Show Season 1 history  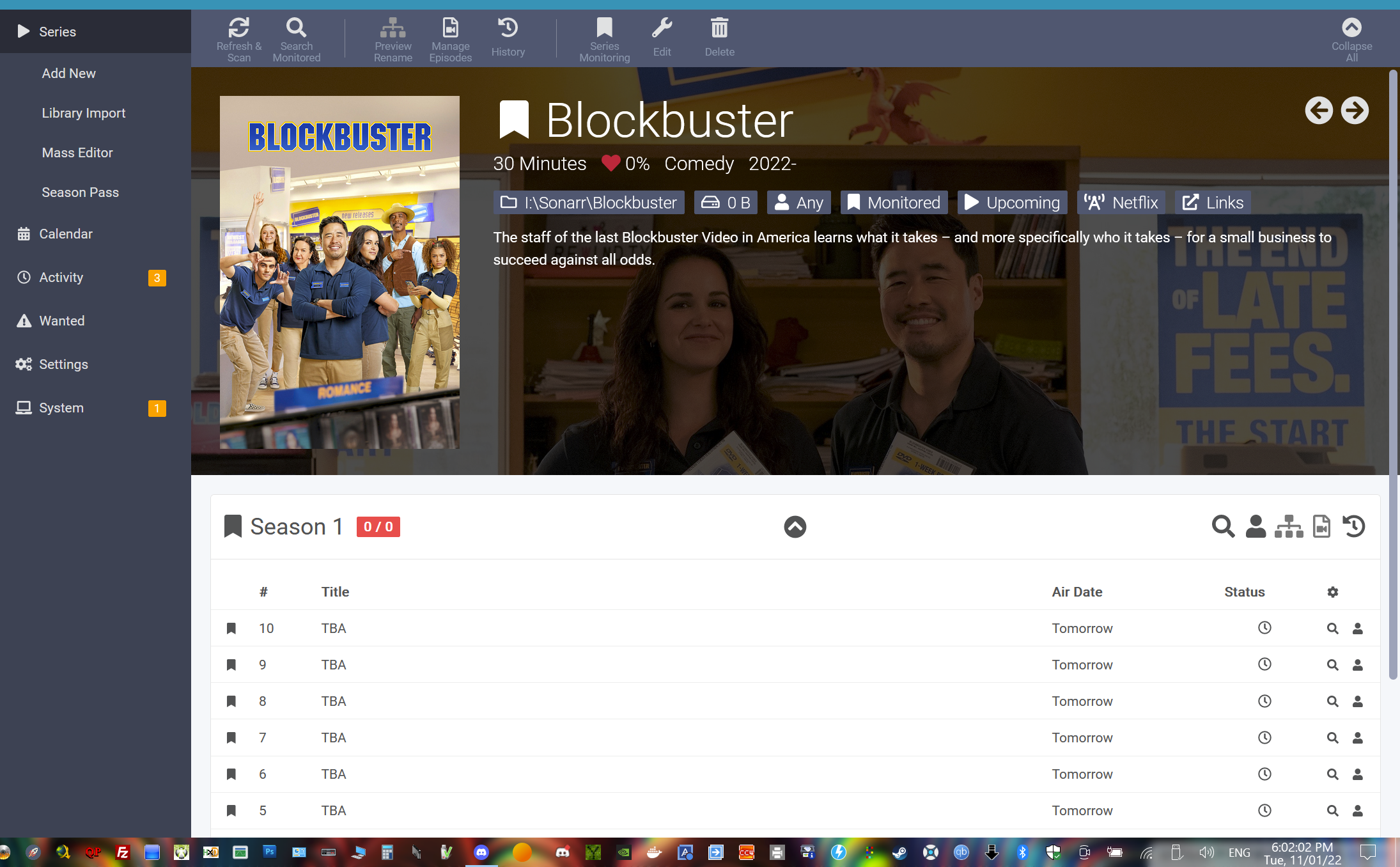pyautogui.click(x=1354, y=527)
